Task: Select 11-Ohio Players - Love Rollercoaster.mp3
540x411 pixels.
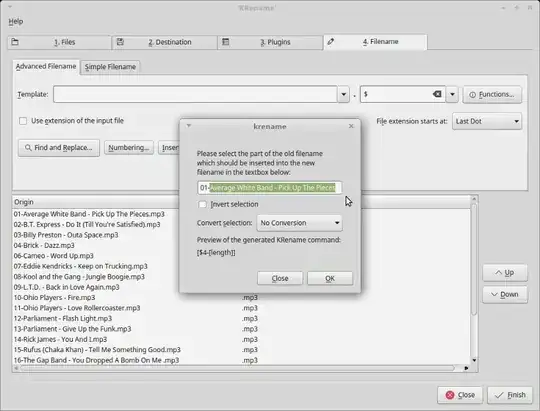Action: [x=77, y=308]
